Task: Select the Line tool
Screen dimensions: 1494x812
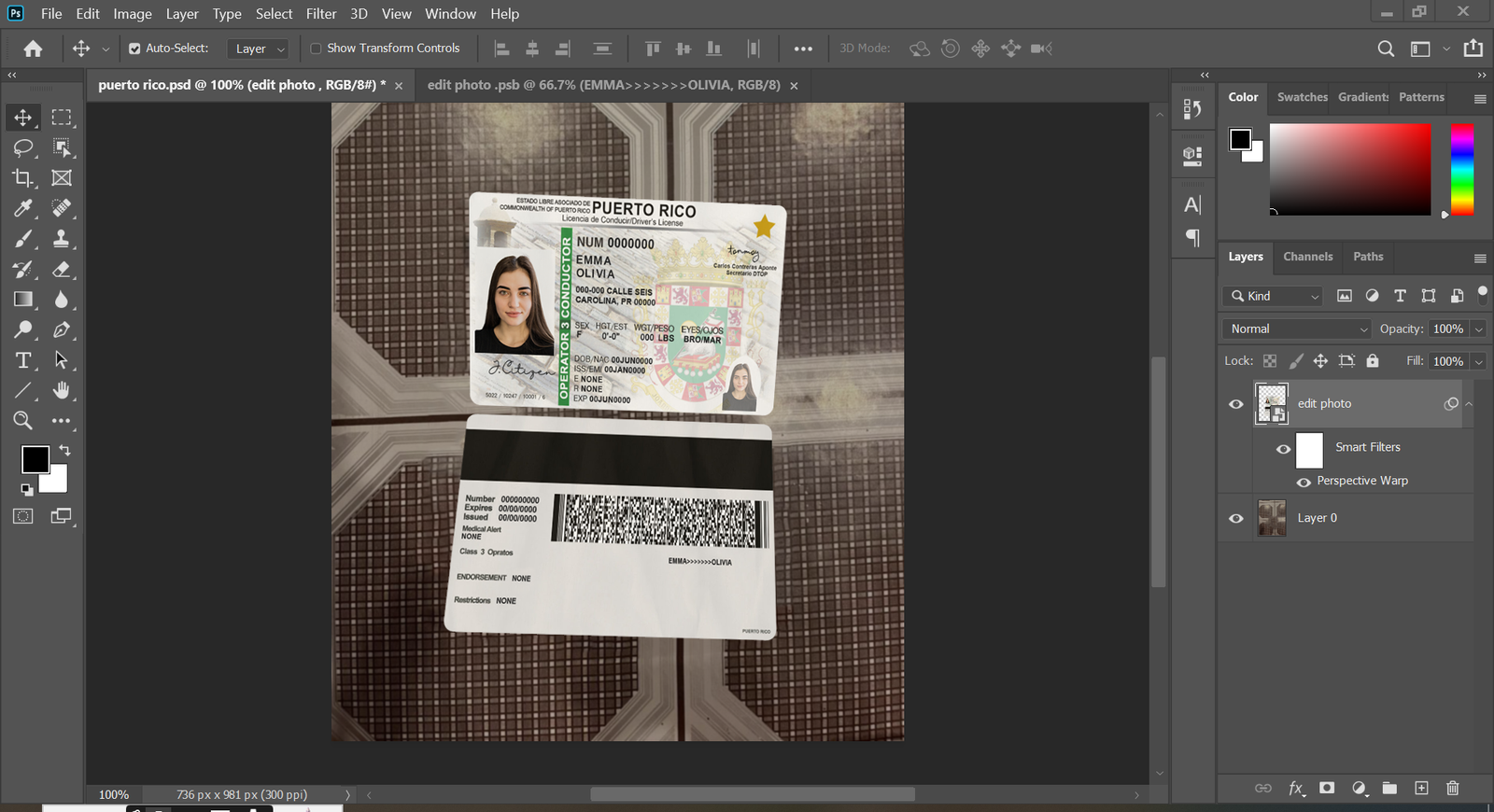Action: click(22, 390)
